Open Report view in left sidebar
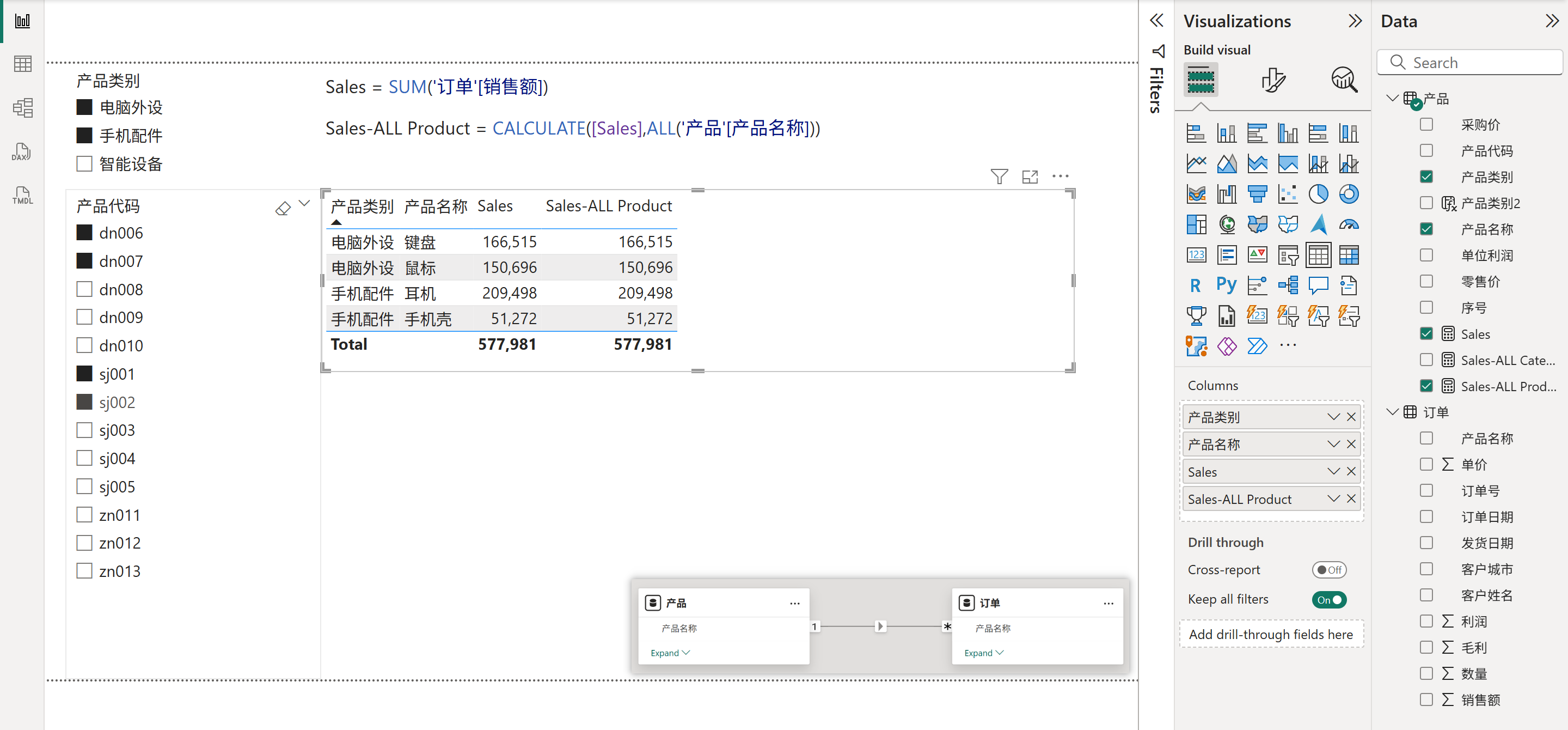1568x730 pixels. 22,21
